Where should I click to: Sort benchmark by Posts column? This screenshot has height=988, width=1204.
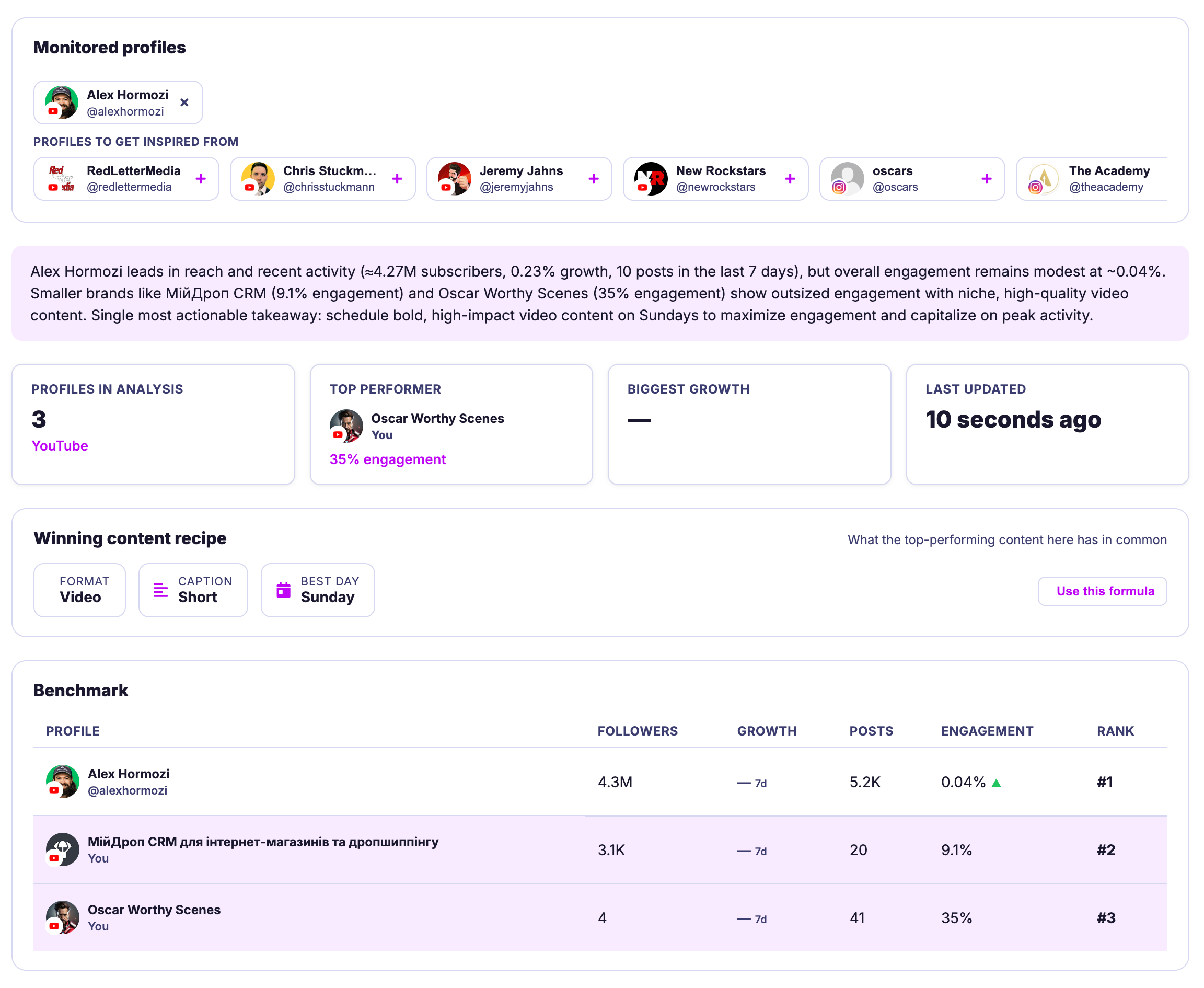point(871,731)
